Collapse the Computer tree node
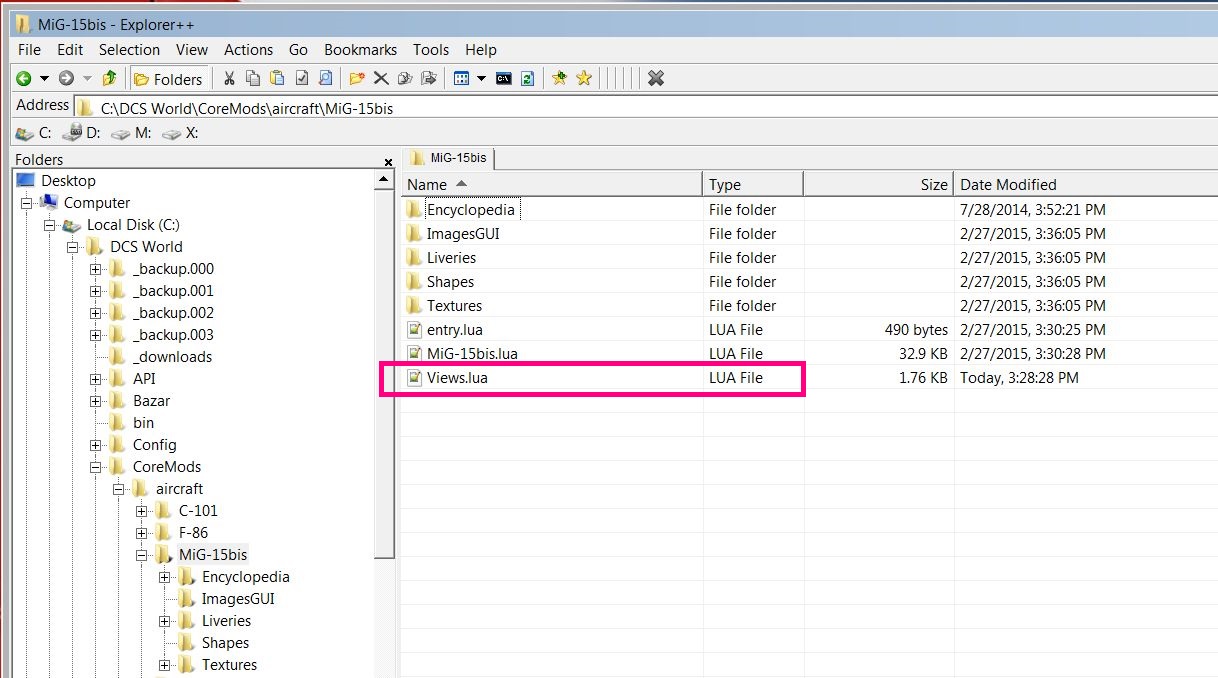1218x678 pixels. (27, 203)
